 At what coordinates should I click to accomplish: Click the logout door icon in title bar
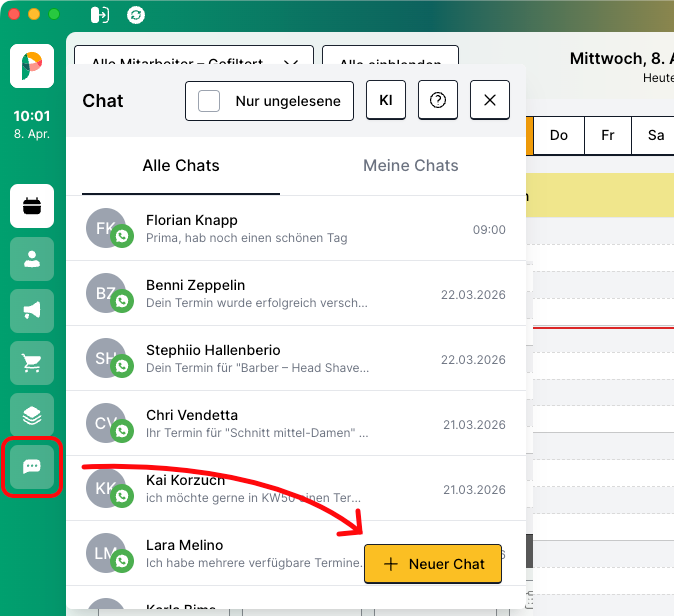click(x=100, y=15)
